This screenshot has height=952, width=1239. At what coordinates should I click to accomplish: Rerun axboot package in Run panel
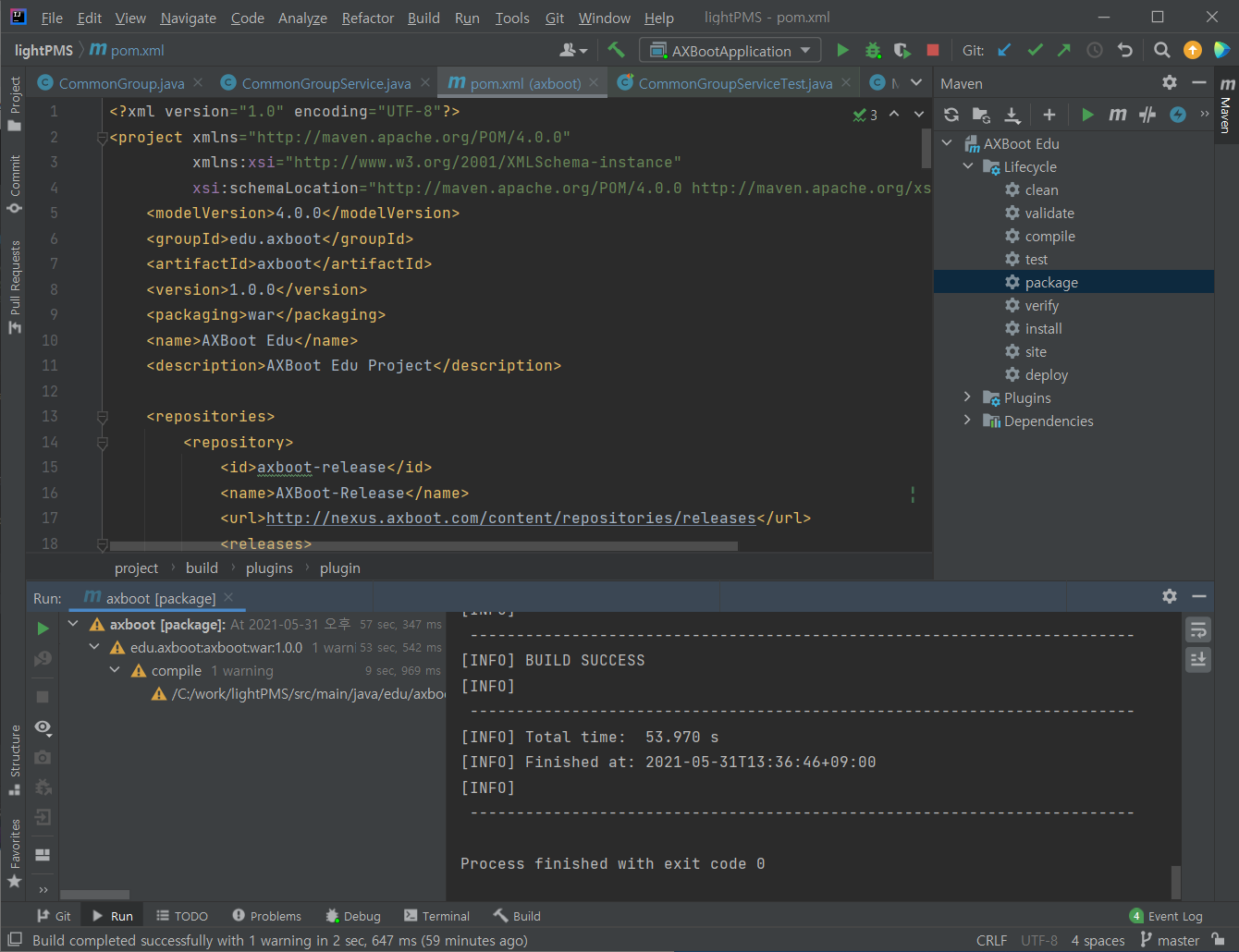[43, 629]
